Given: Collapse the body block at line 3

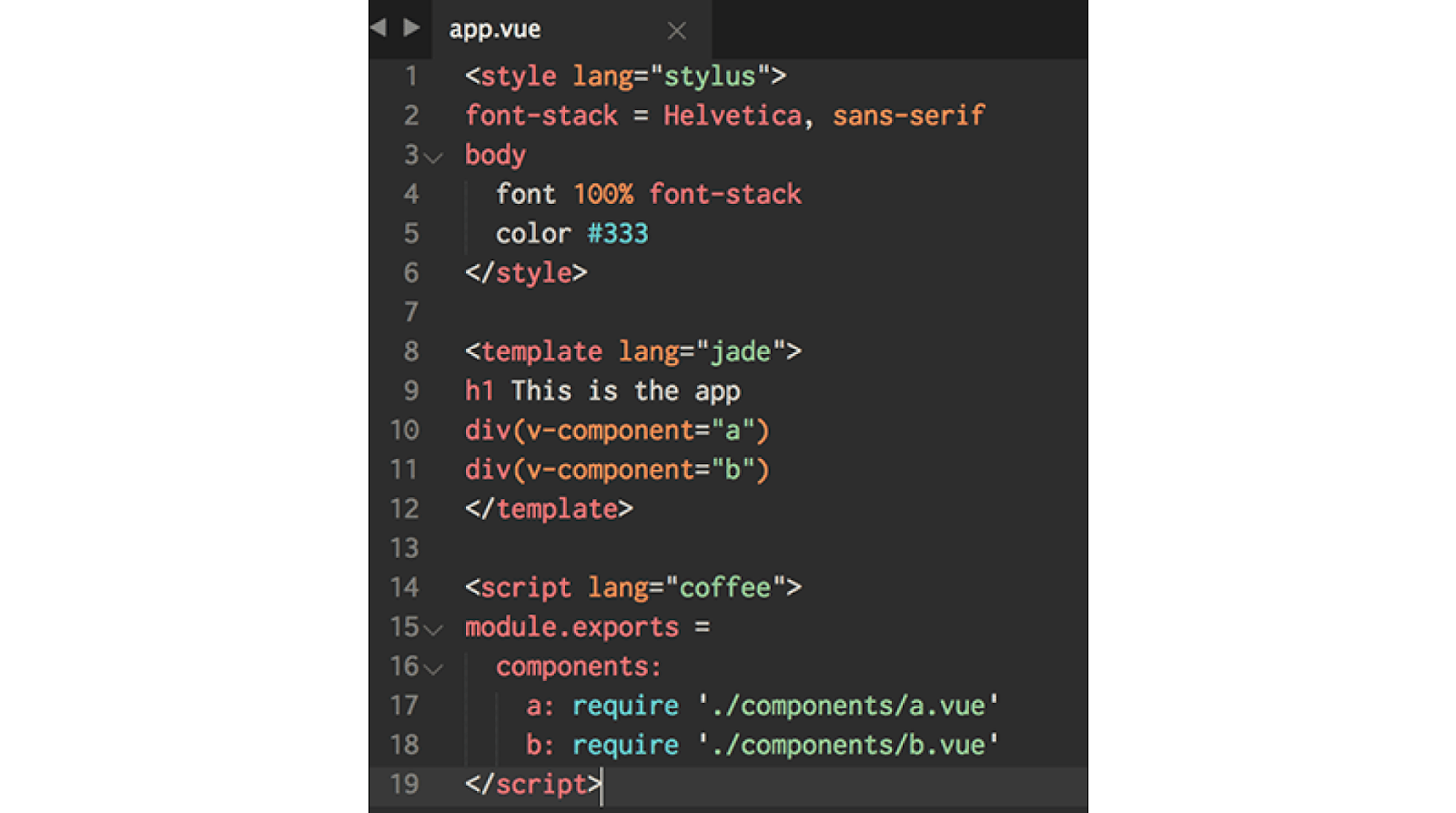Looking at the screenshot, I should point(434,158).
